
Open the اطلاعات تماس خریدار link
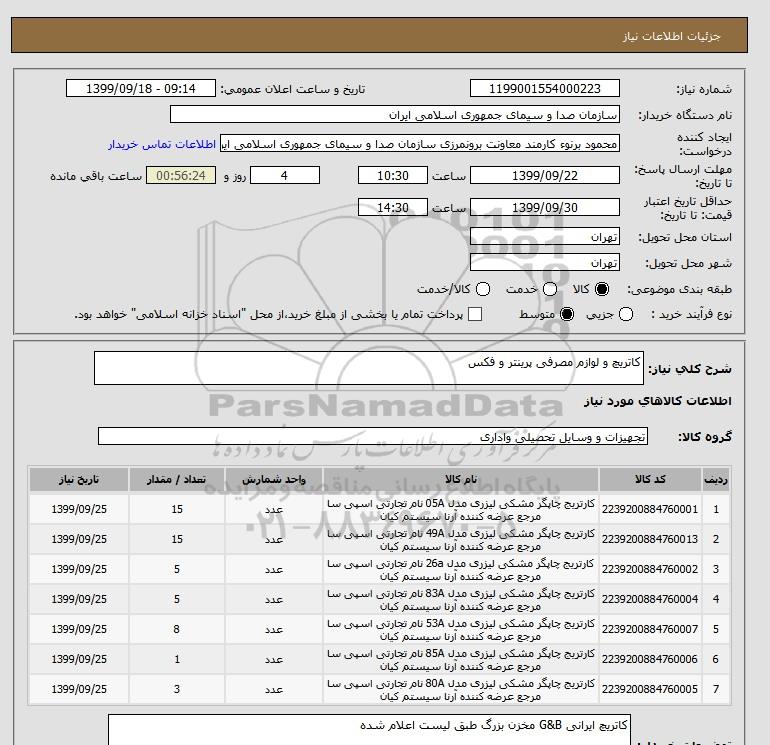(x=162, y=144)
